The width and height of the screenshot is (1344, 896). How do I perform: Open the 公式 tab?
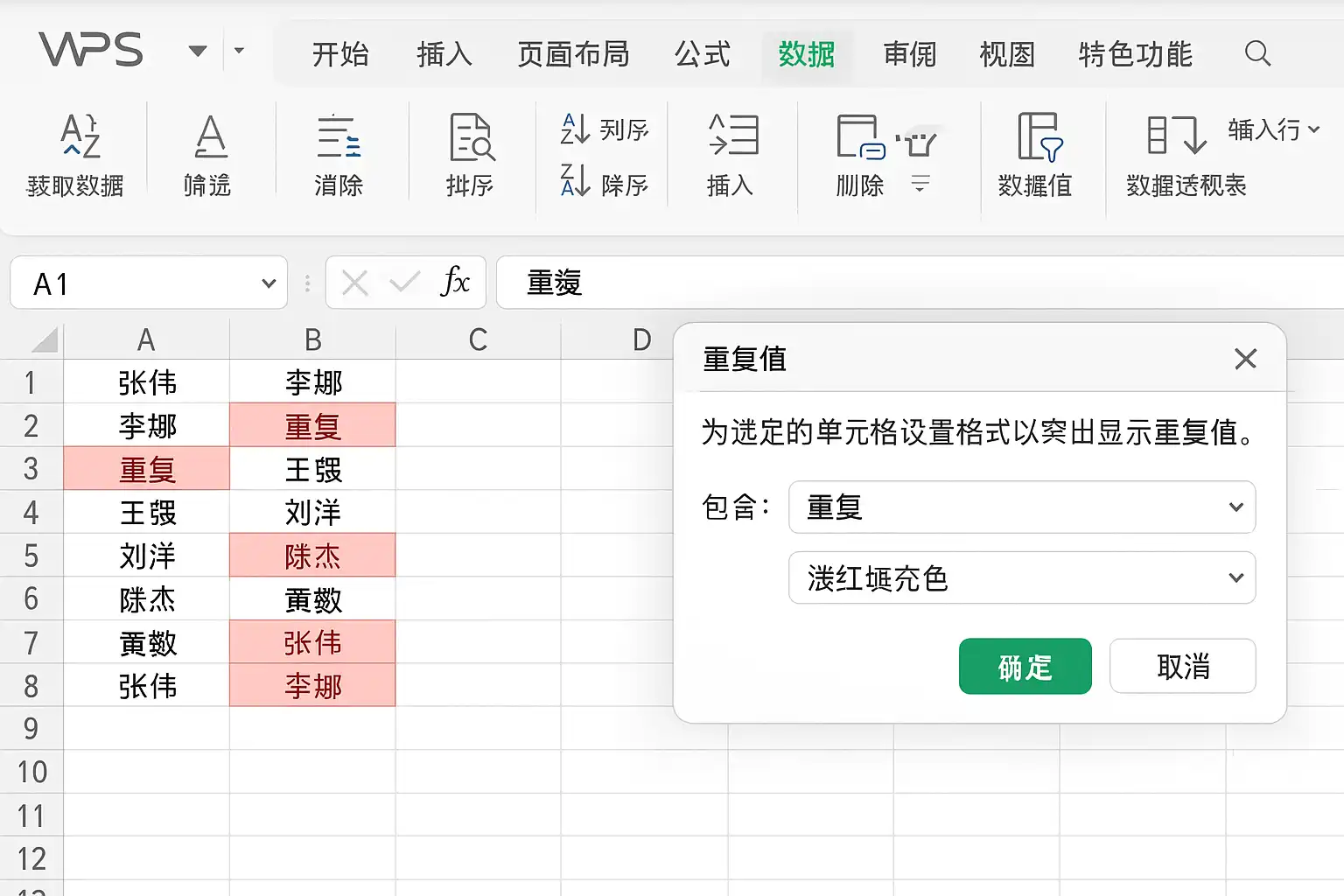(702, 54)
